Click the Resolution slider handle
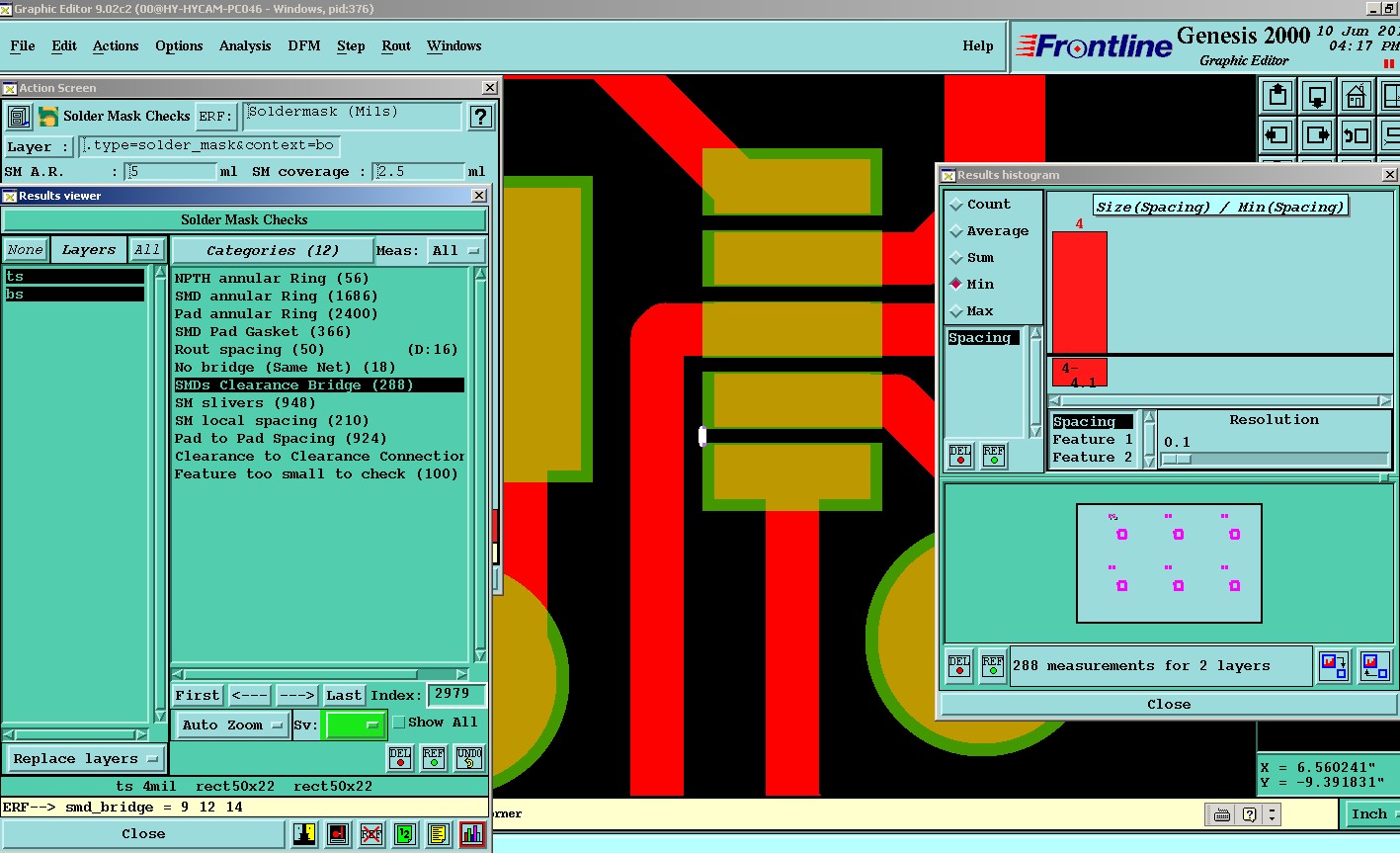Screen dimensions: 1400x853 (x=1176, y=459)
